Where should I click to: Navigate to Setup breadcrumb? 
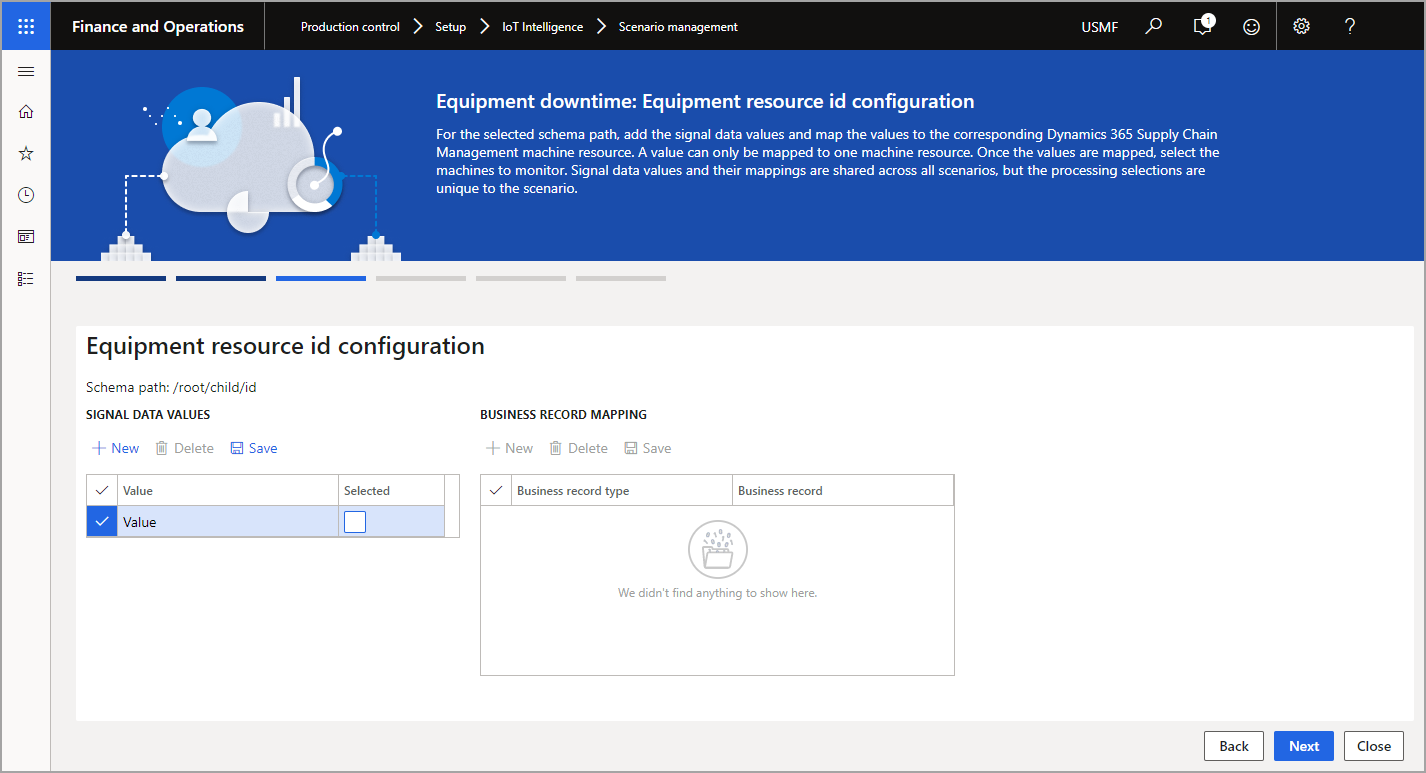(x=450, y=27)
